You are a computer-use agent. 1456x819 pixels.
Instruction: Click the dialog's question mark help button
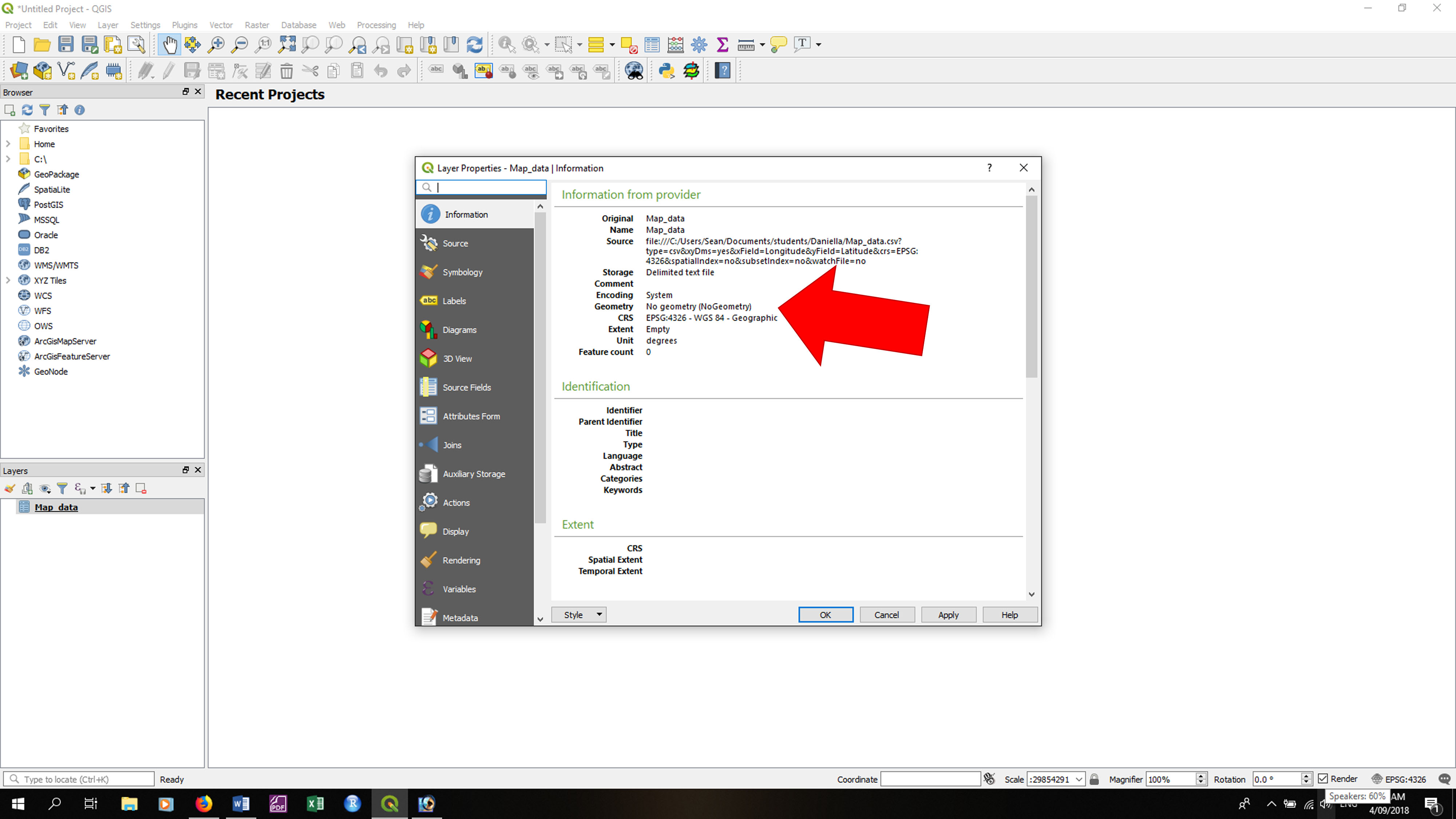(x=989, y=167)
